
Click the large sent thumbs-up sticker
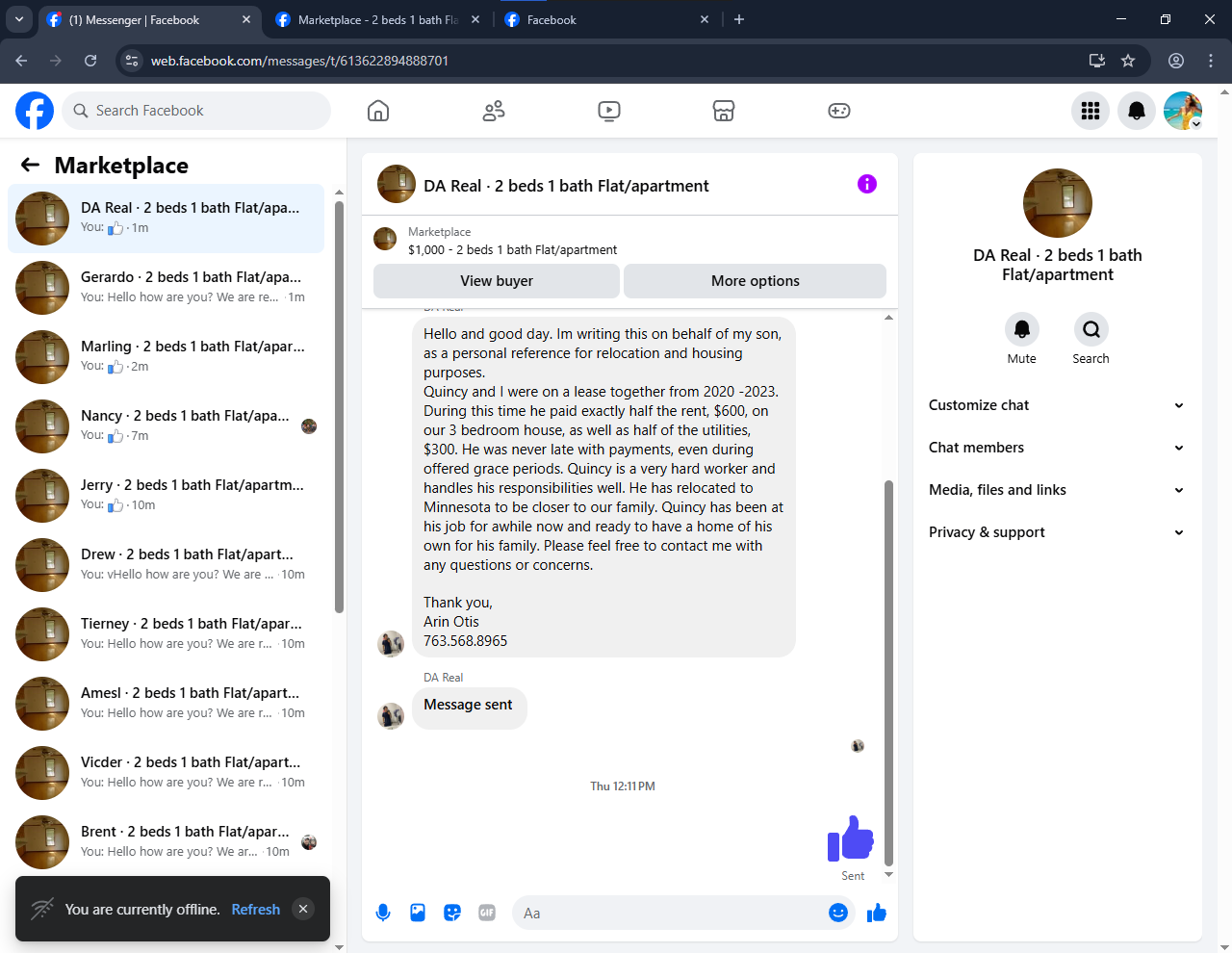851,837
